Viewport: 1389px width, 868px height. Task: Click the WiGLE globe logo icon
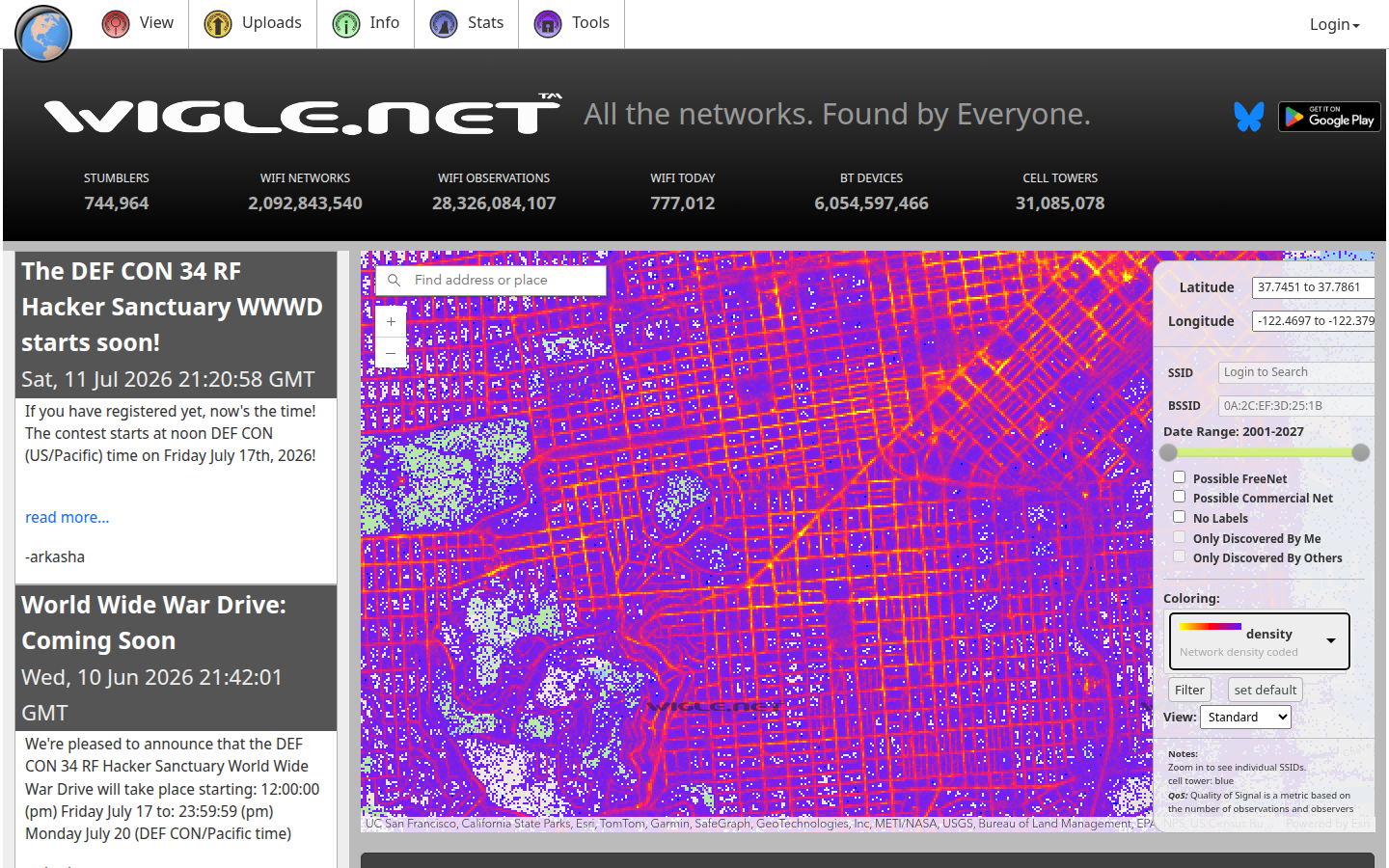43,33
